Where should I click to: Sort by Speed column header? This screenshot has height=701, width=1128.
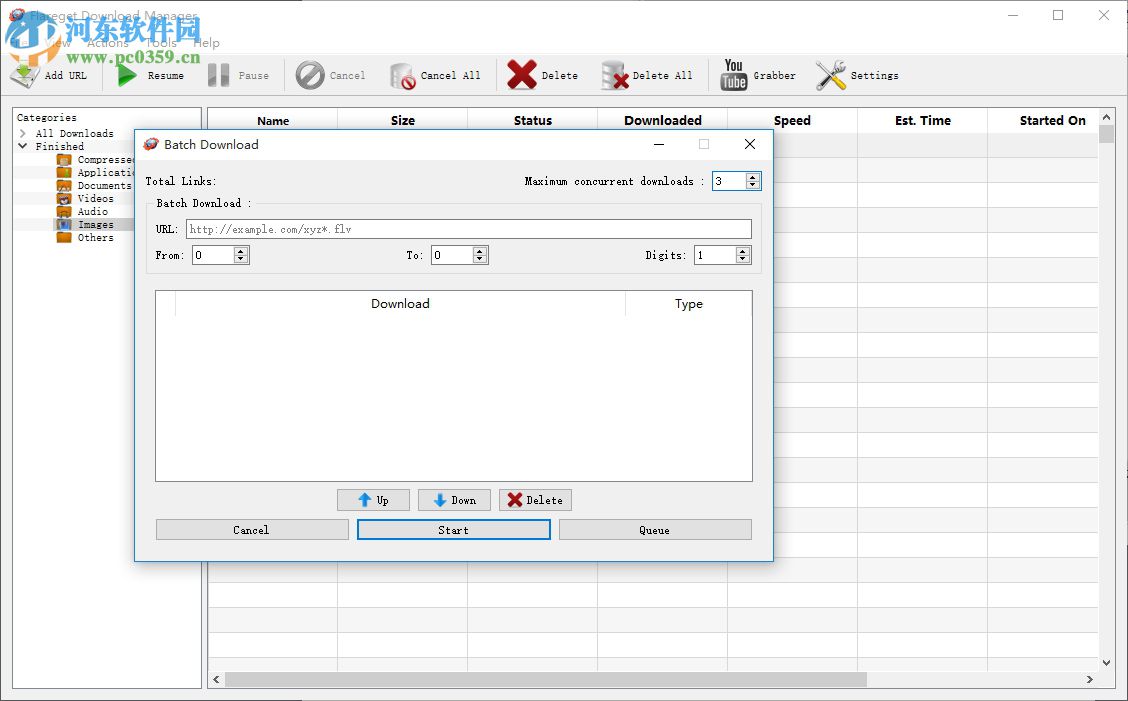click(x=792, y=120)
